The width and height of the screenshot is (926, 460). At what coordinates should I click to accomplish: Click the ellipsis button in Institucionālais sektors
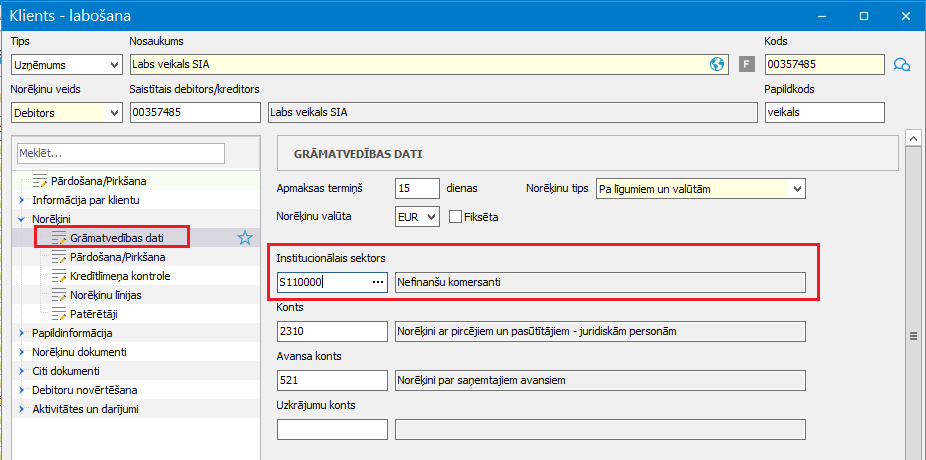(x=378, y=282)
